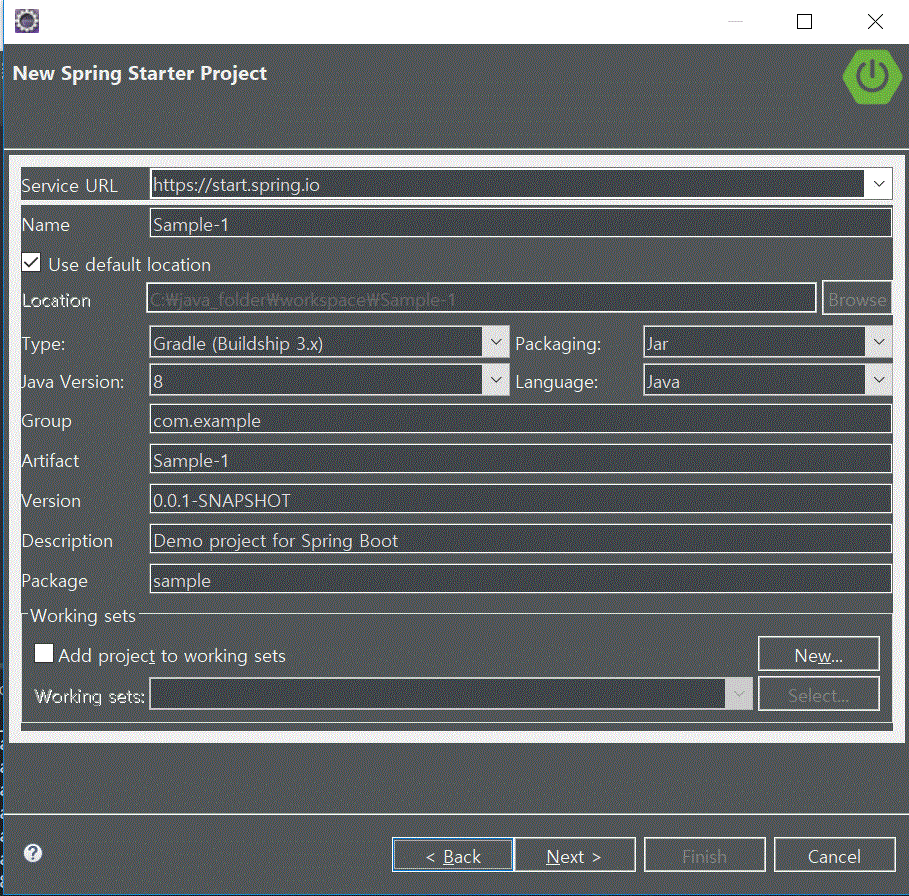Maximize the dialog window

804,21
